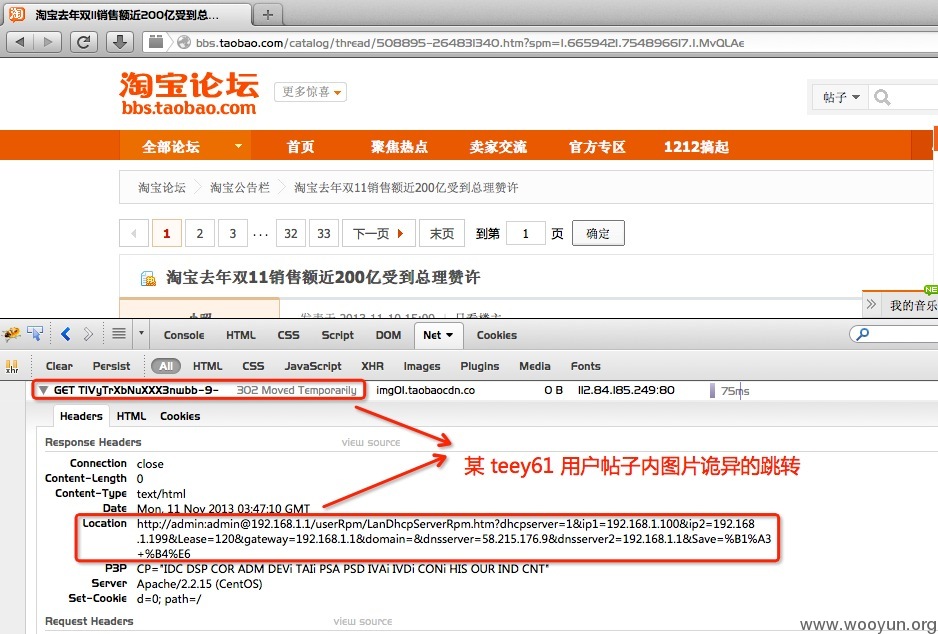
Task: Go to page 2 in pagination
Action: point(200,233)
